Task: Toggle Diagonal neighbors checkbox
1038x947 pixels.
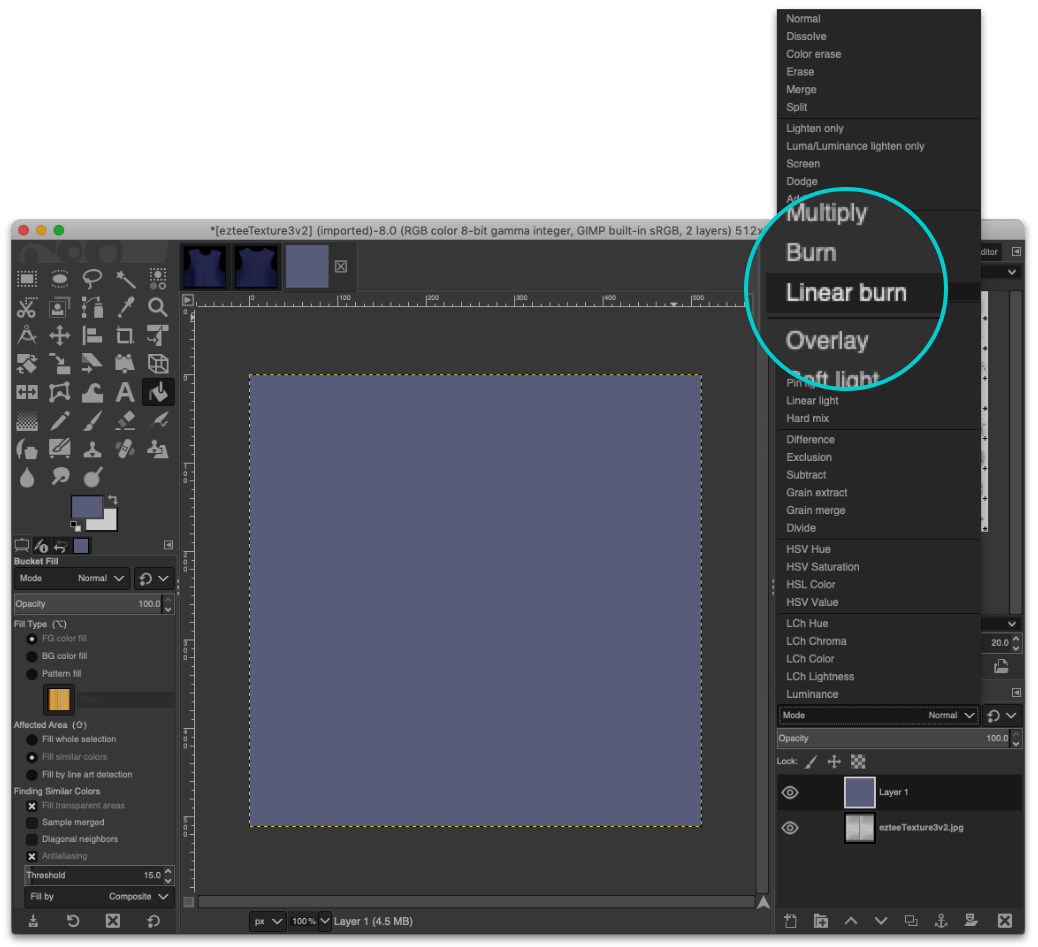Action: pyautogui.click(x=31, y=839)
